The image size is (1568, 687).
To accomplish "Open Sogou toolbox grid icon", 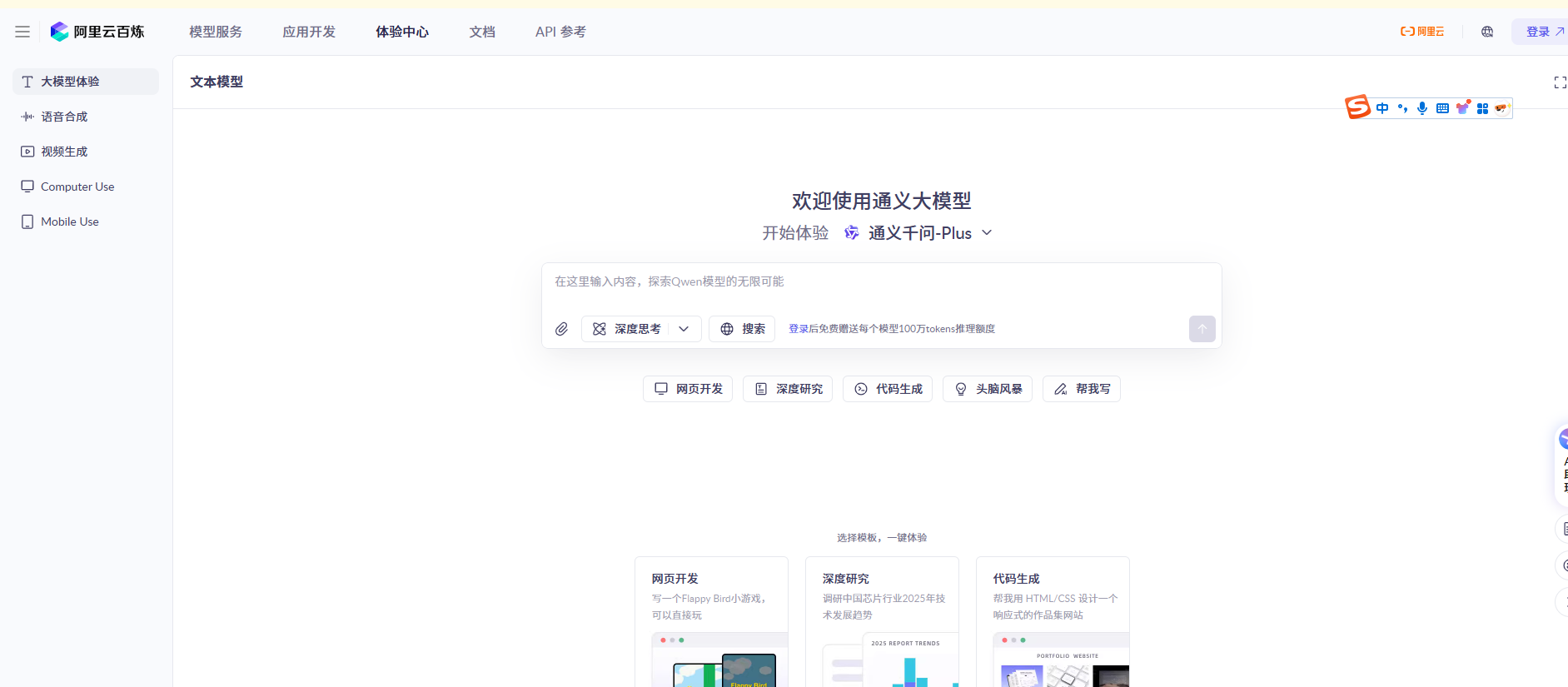I will tap(1482, 108).
